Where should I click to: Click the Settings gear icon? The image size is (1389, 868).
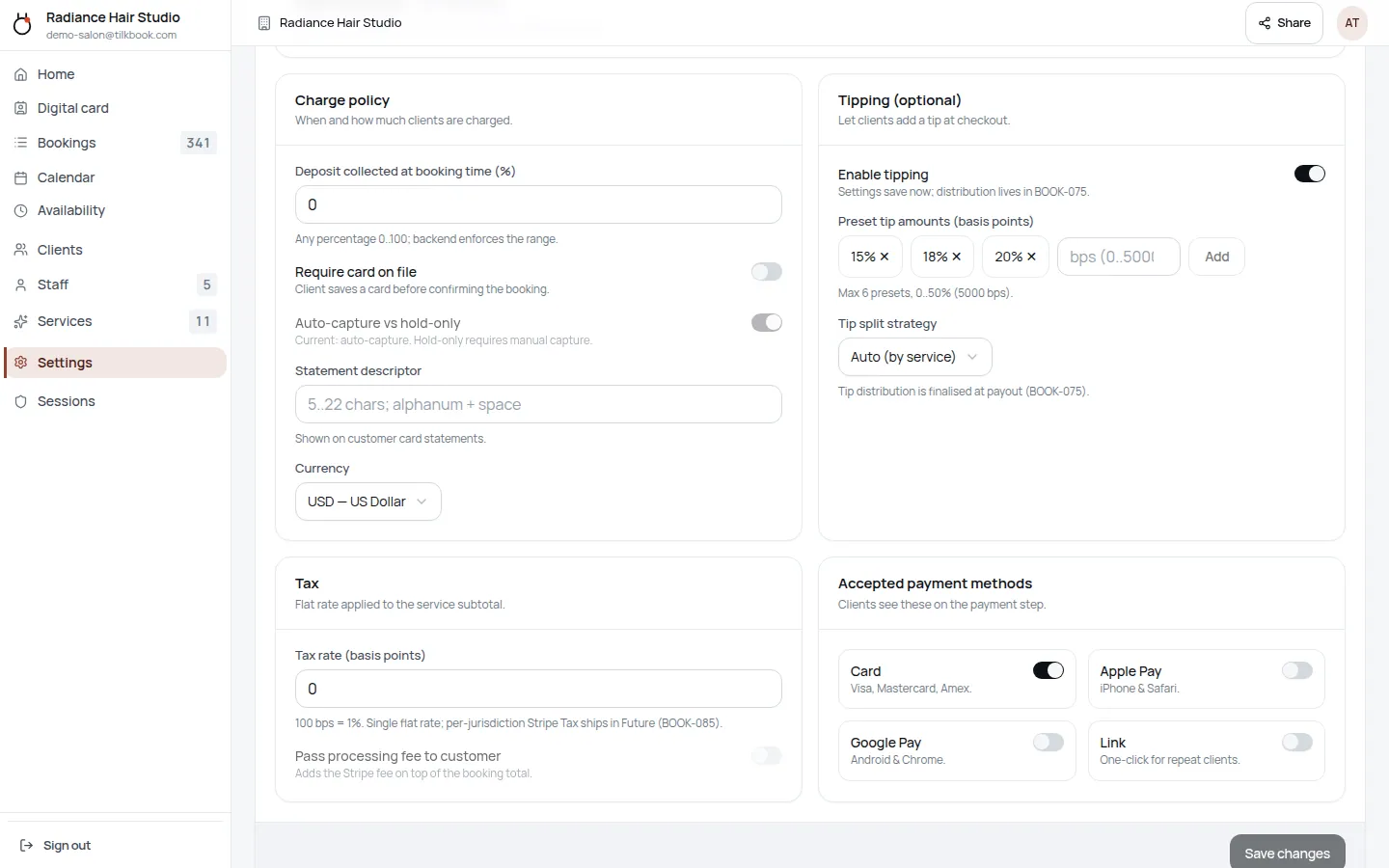(x=20, y=363)
